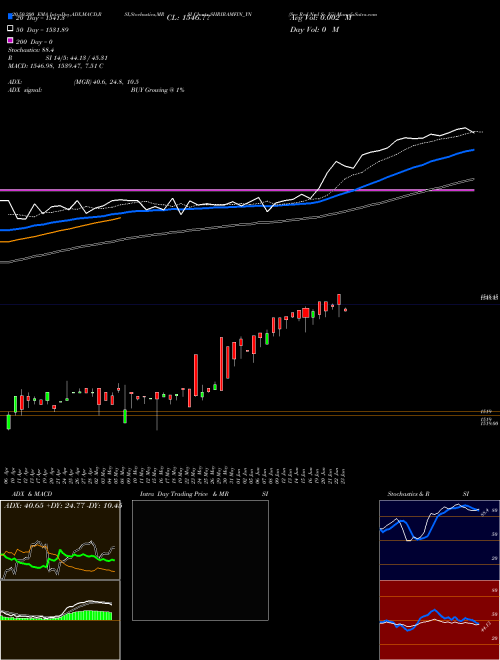This screenshot has width=500, height=660.
Task: Click the empty intraday trading price panel
Action: [200, 560]
